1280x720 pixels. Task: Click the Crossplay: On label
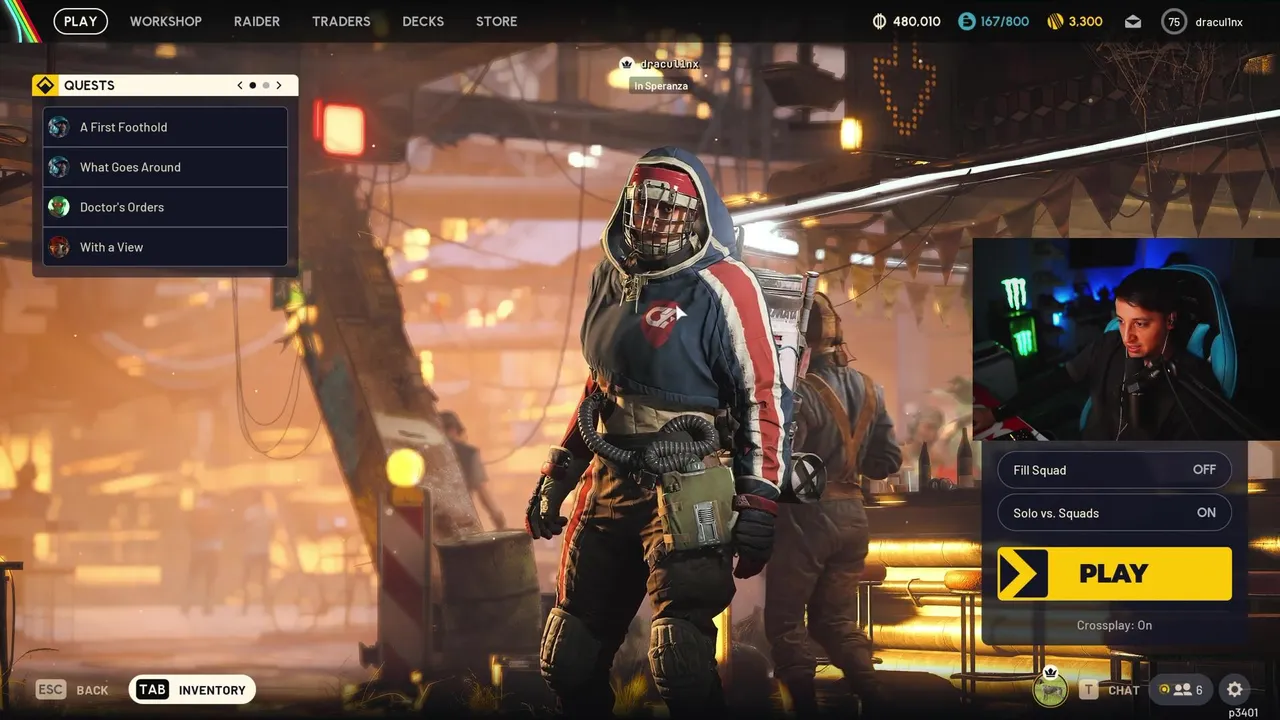(1114, 625)
